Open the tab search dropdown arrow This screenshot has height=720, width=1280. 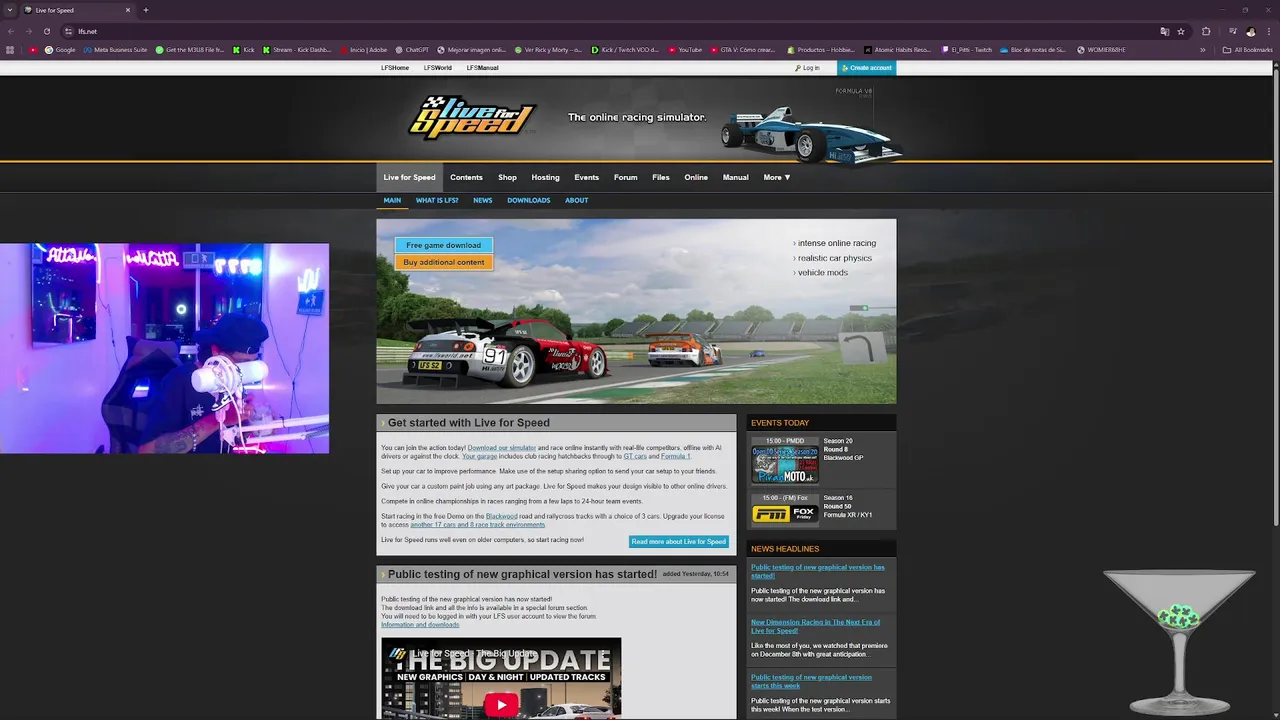click(10, 10)
